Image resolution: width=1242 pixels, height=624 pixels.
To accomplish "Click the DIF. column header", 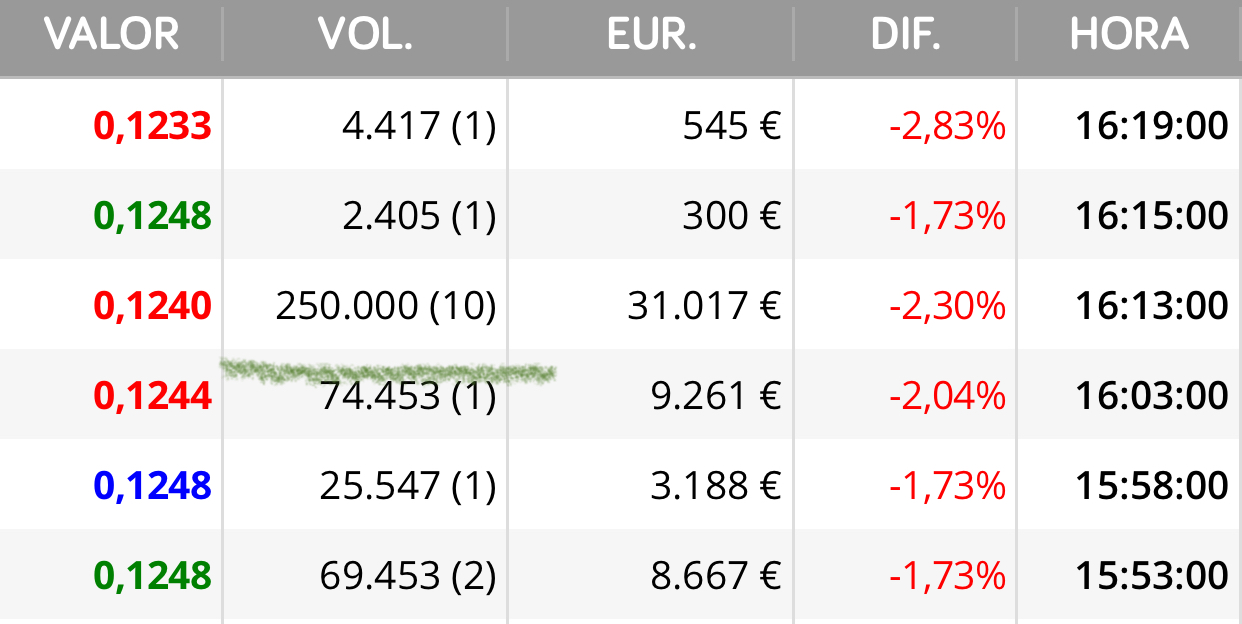I will point(906,36).
